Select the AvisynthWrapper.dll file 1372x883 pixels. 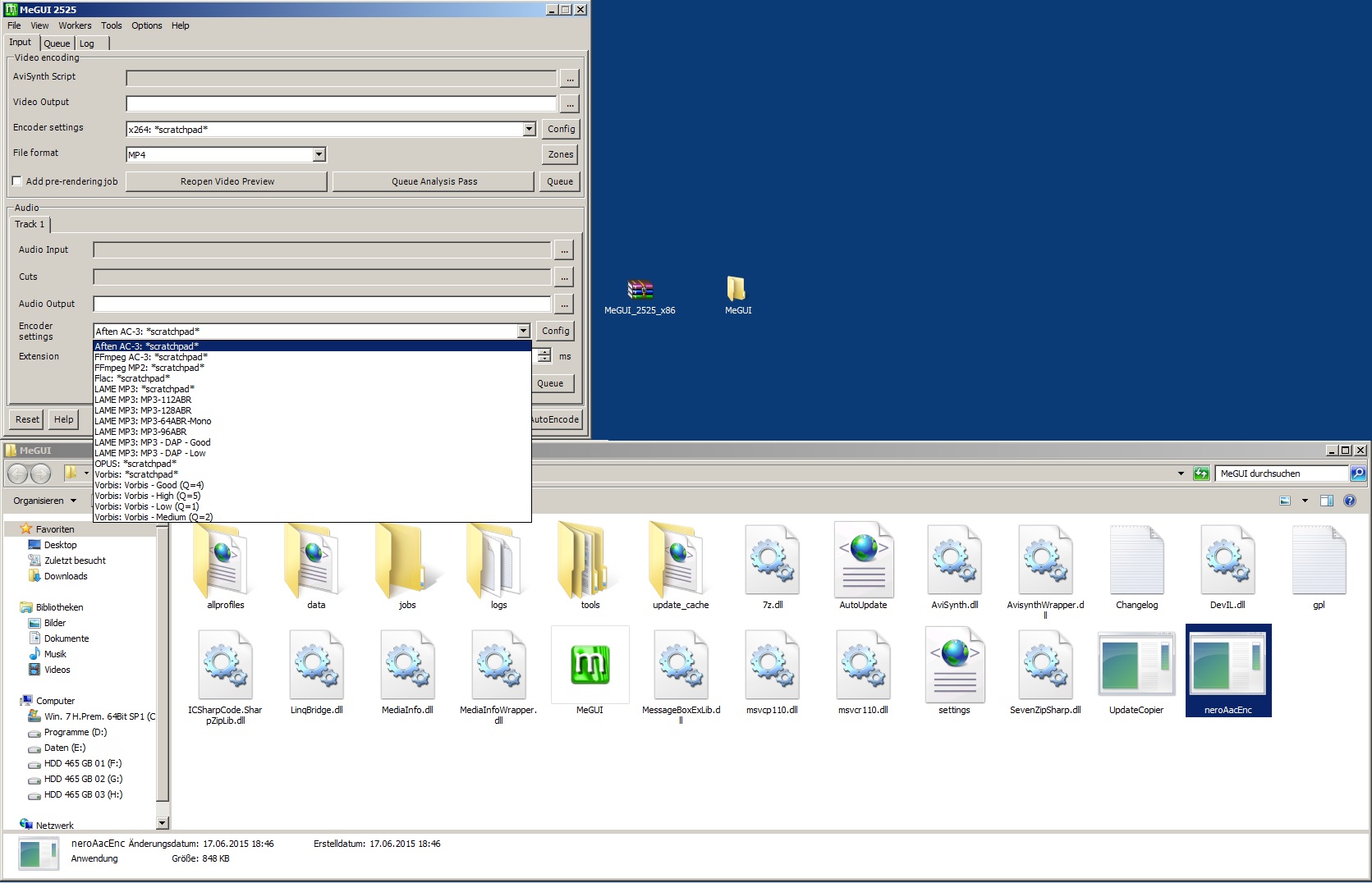(x=1045, y=570)
